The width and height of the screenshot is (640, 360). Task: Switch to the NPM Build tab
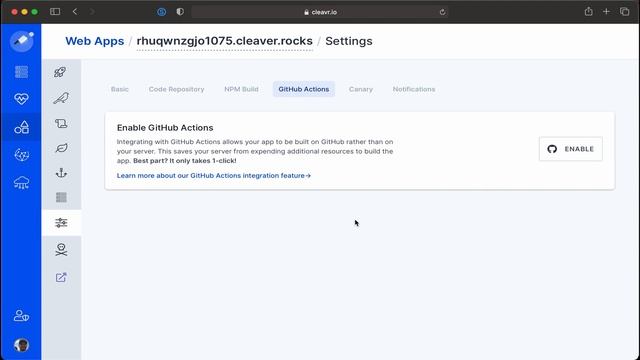(241, 89)
